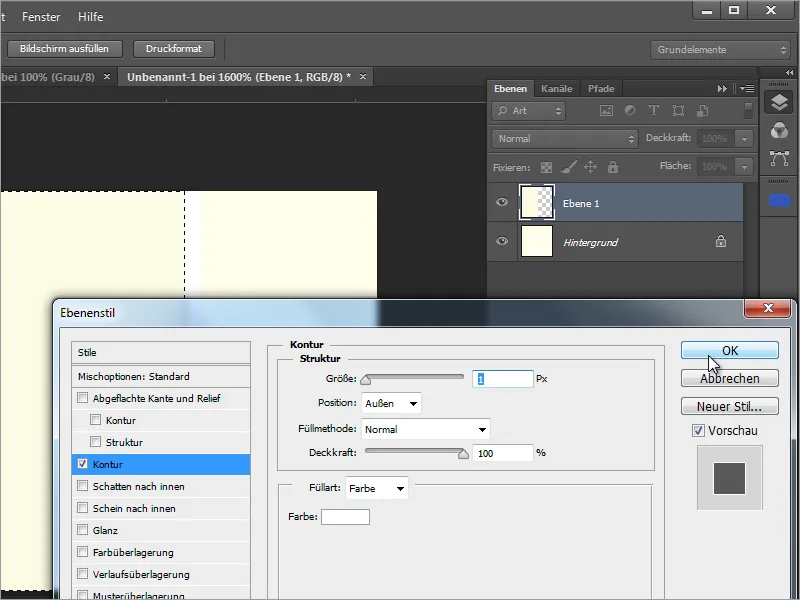Click the pixel layer filter icon
Viewport: 800px width, 600px height.
click(606, 111)
